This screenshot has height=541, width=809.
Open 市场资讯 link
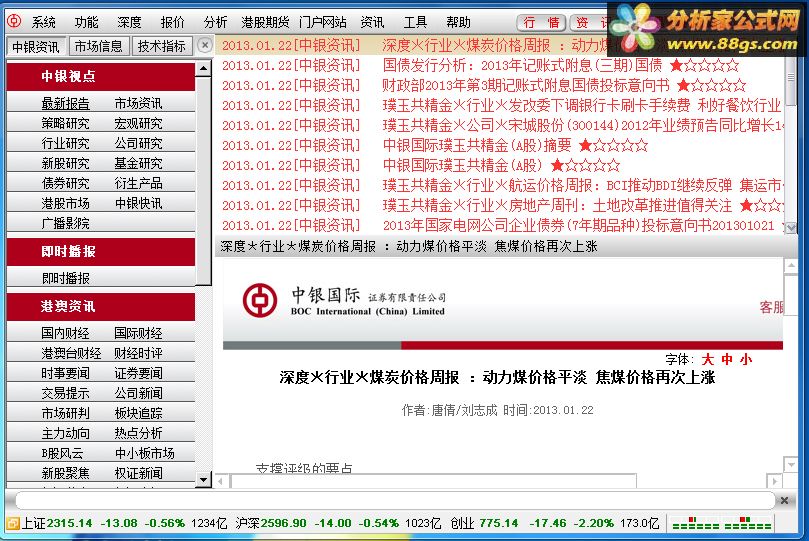[x=138, y=104]
